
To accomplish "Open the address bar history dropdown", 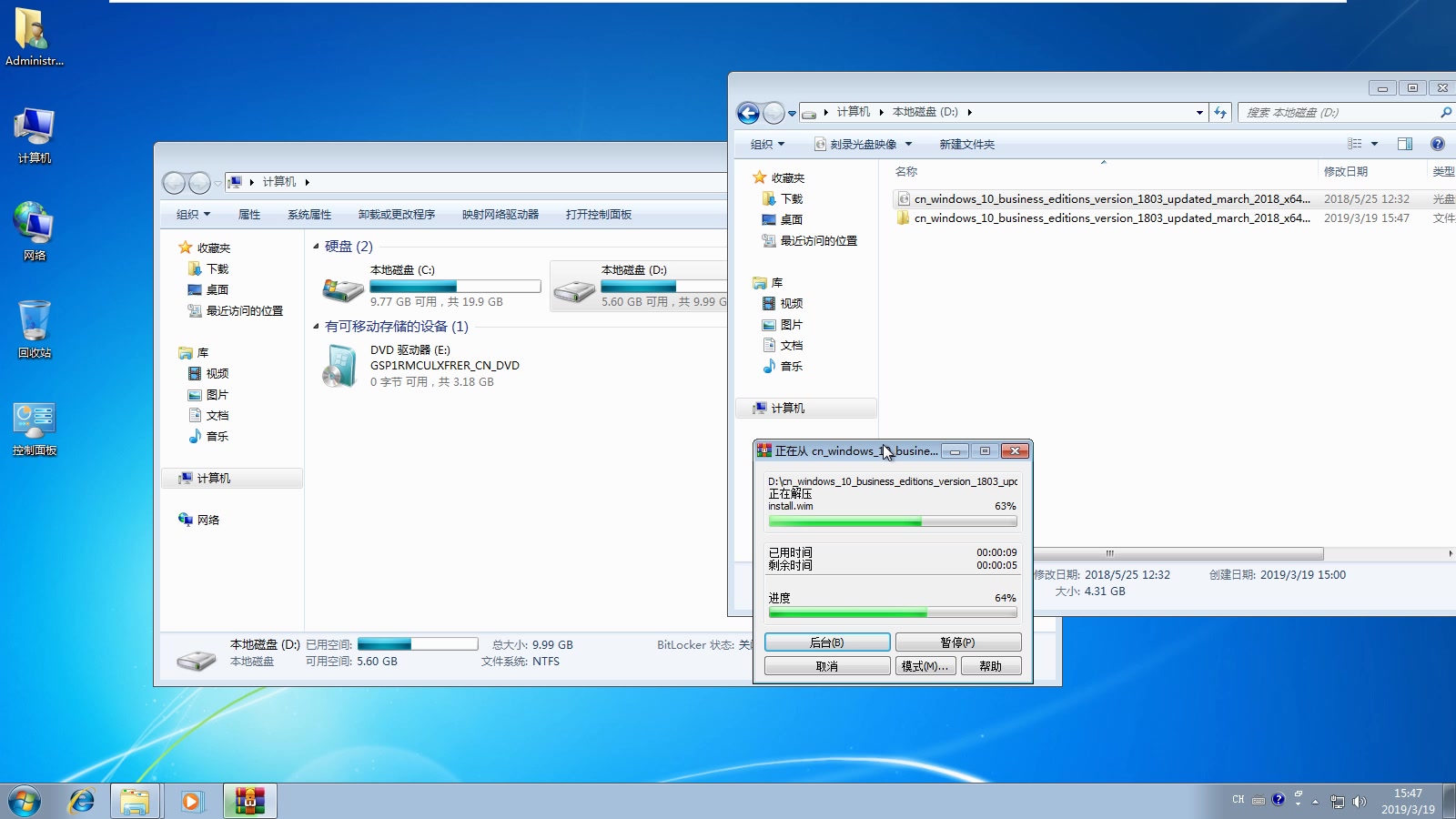I will coord(1199,112).
